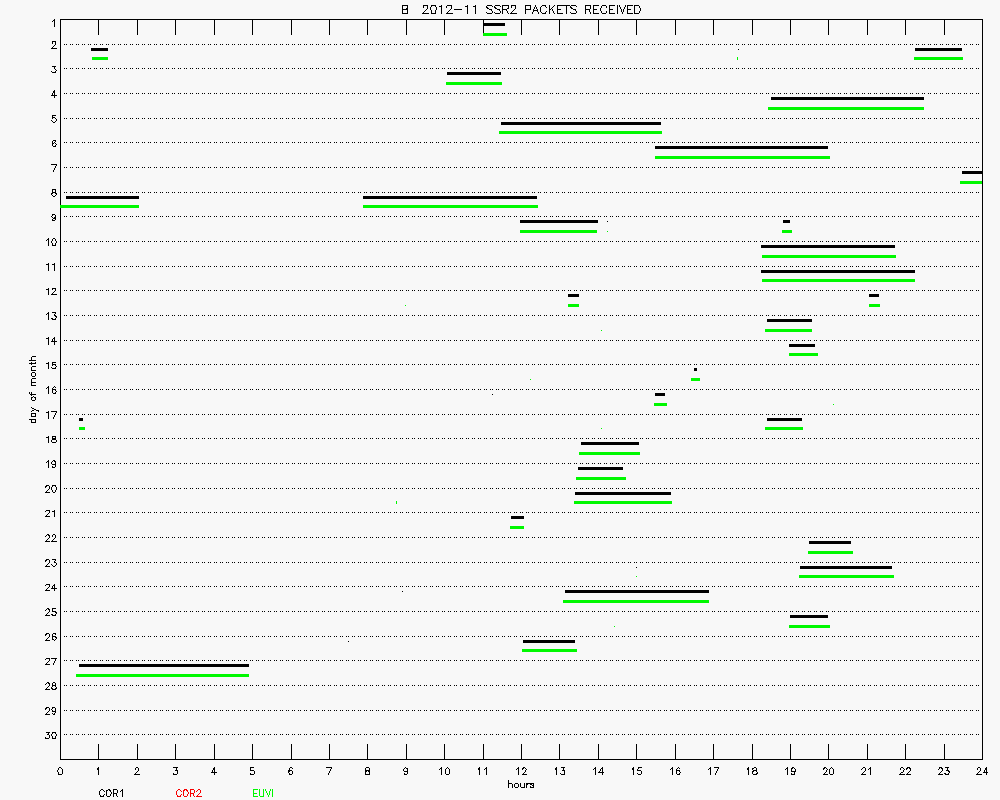Screen dimensions: 1000x800
Task: Select the black bar on day 24
Action: pos(636,591)
